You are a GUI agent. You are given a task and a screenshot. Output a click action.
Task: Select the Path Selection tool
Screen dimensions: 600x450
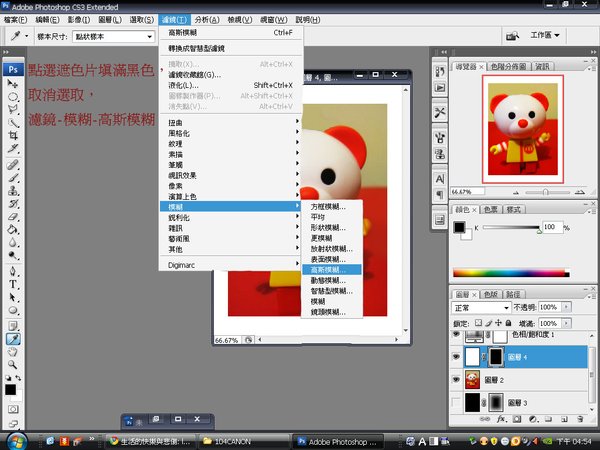[x=13, y=297]
